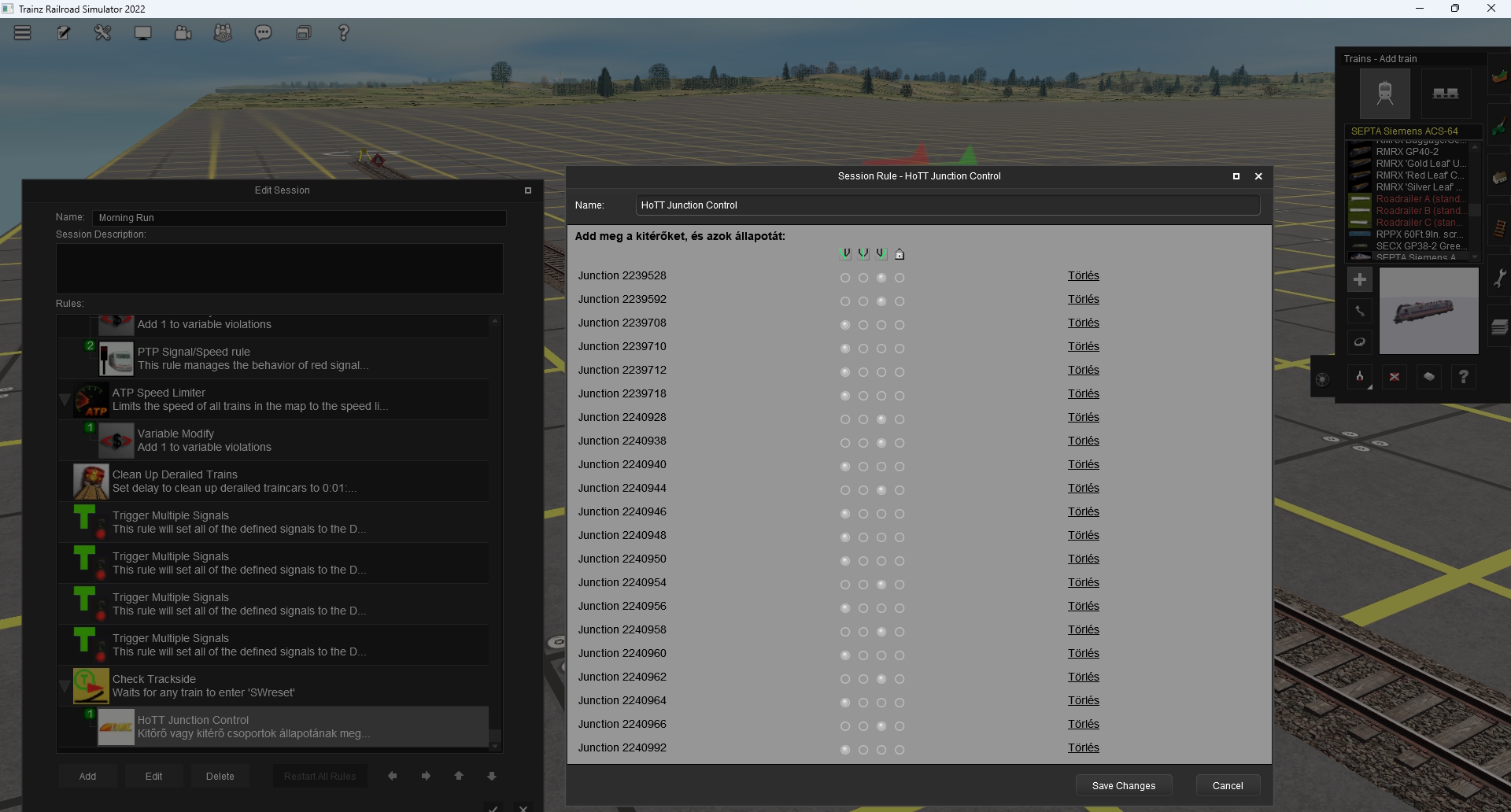Select the Clean Up Derailed Trains rule
Screen dimensions: 1511x812
point(273,482)
